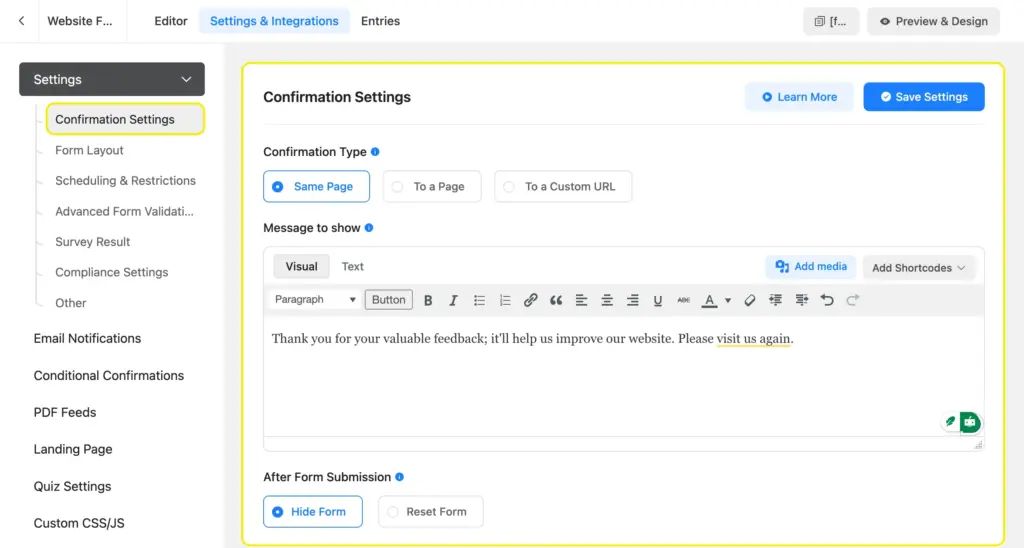
Task: Switch the message editor to Visual mode
Action: click(x=301, y=266)
